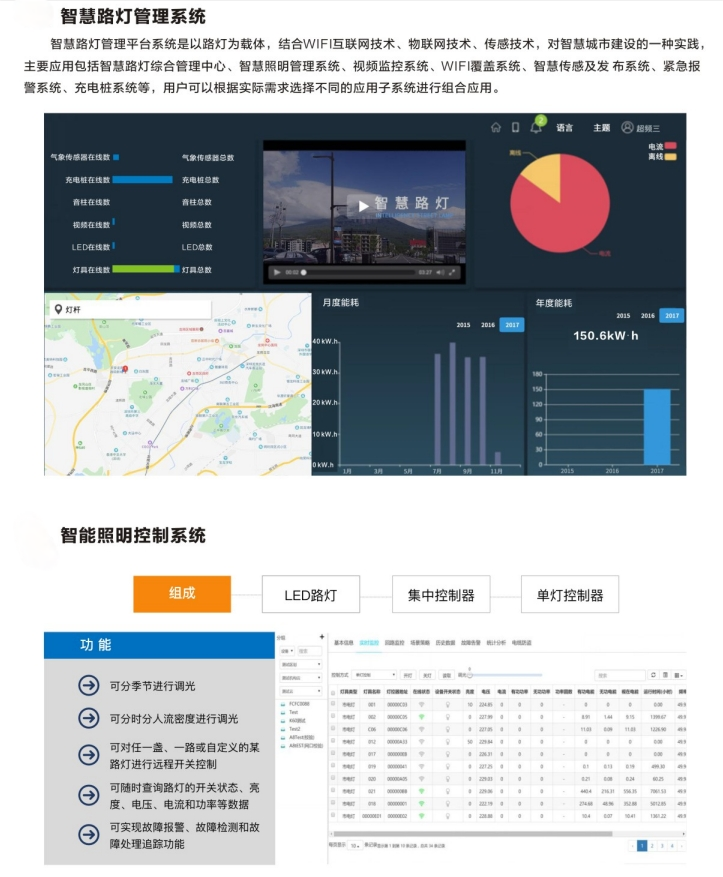Open the notification bell with badge 2
The image size is (723, 877).
pos(536,128)
